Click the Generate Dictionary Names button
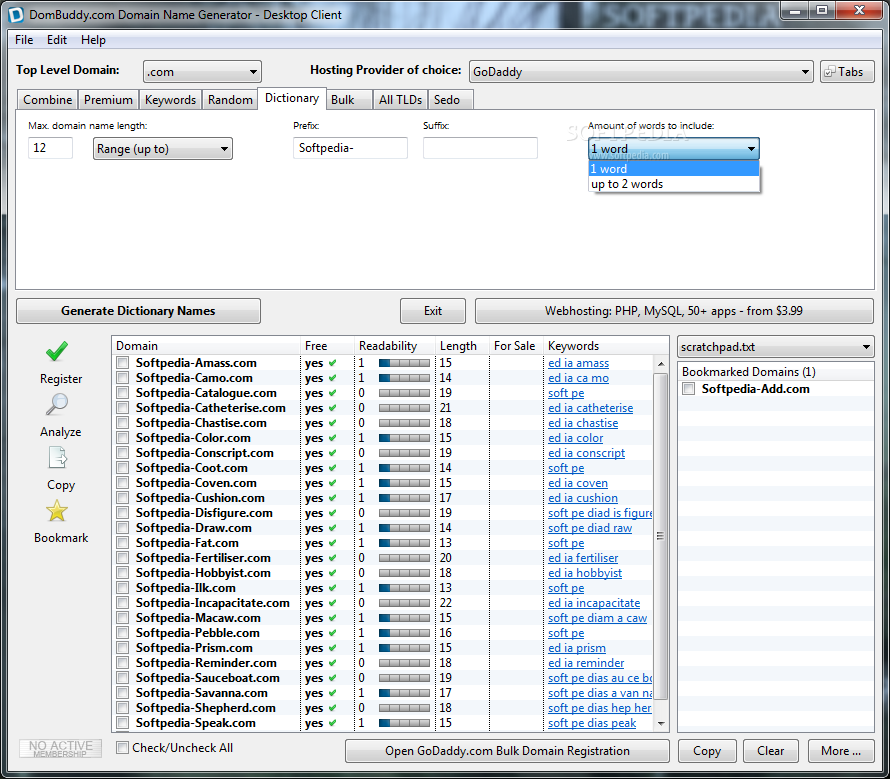The height and width of the screenshot is (779, 890). (x=138, y=311)
